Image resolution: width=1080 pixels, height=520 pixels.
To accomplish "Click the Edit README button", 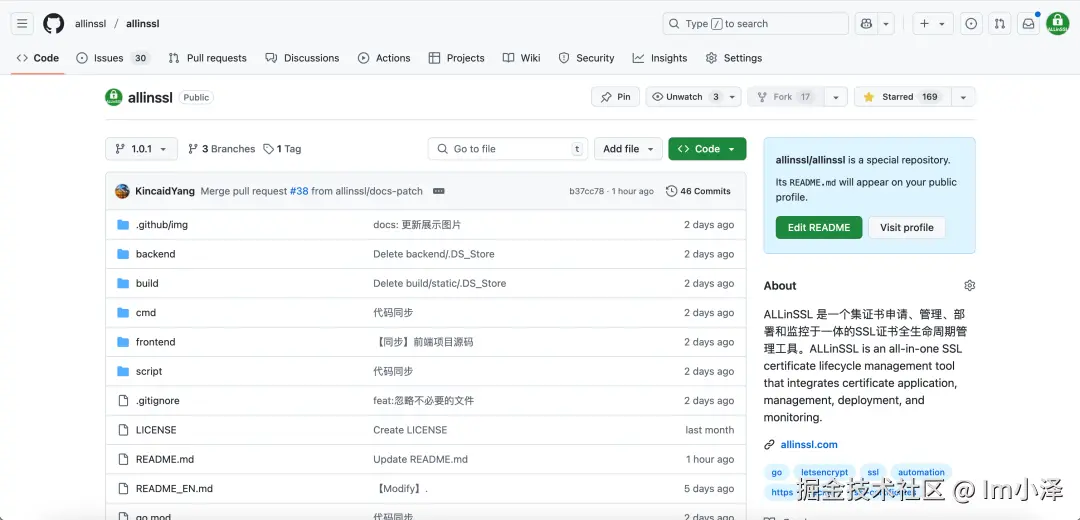I will point(819,228).
